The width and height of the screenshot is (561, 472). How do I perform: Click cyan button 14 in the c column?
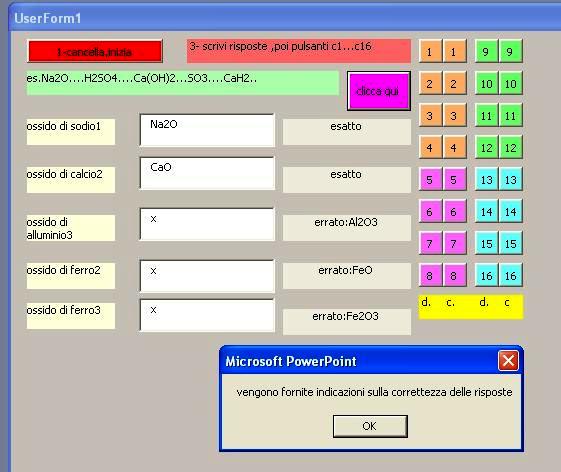(511, 211)
